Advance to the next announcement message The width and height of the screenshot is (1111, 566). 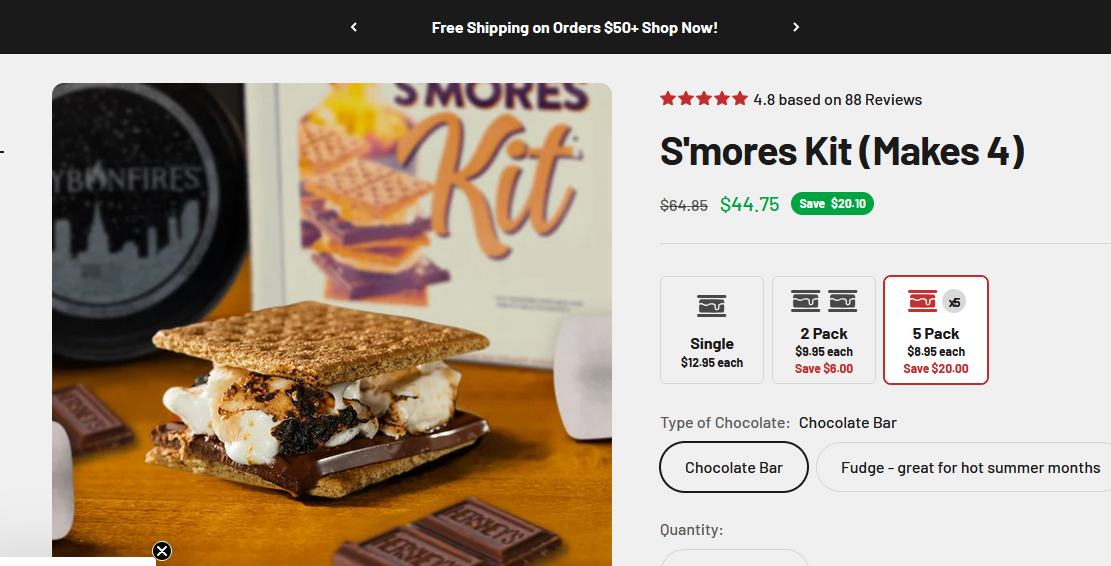796,27
